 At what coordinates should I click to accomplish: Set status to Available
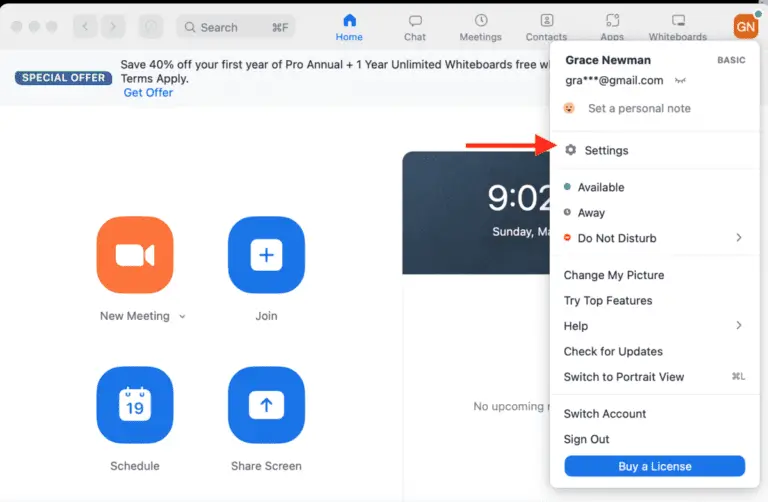tap(600, 187)
